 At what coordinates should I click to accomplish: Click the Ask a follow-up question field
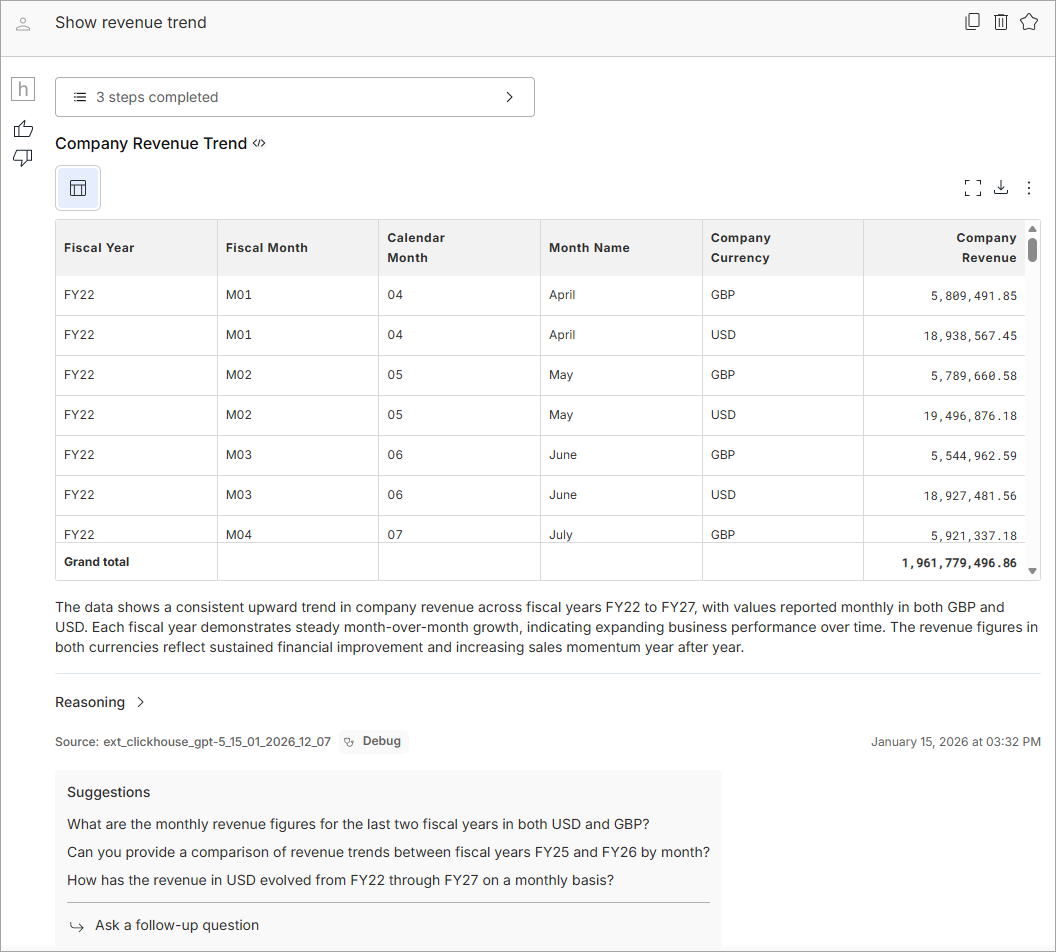click(x=177, y=925)
